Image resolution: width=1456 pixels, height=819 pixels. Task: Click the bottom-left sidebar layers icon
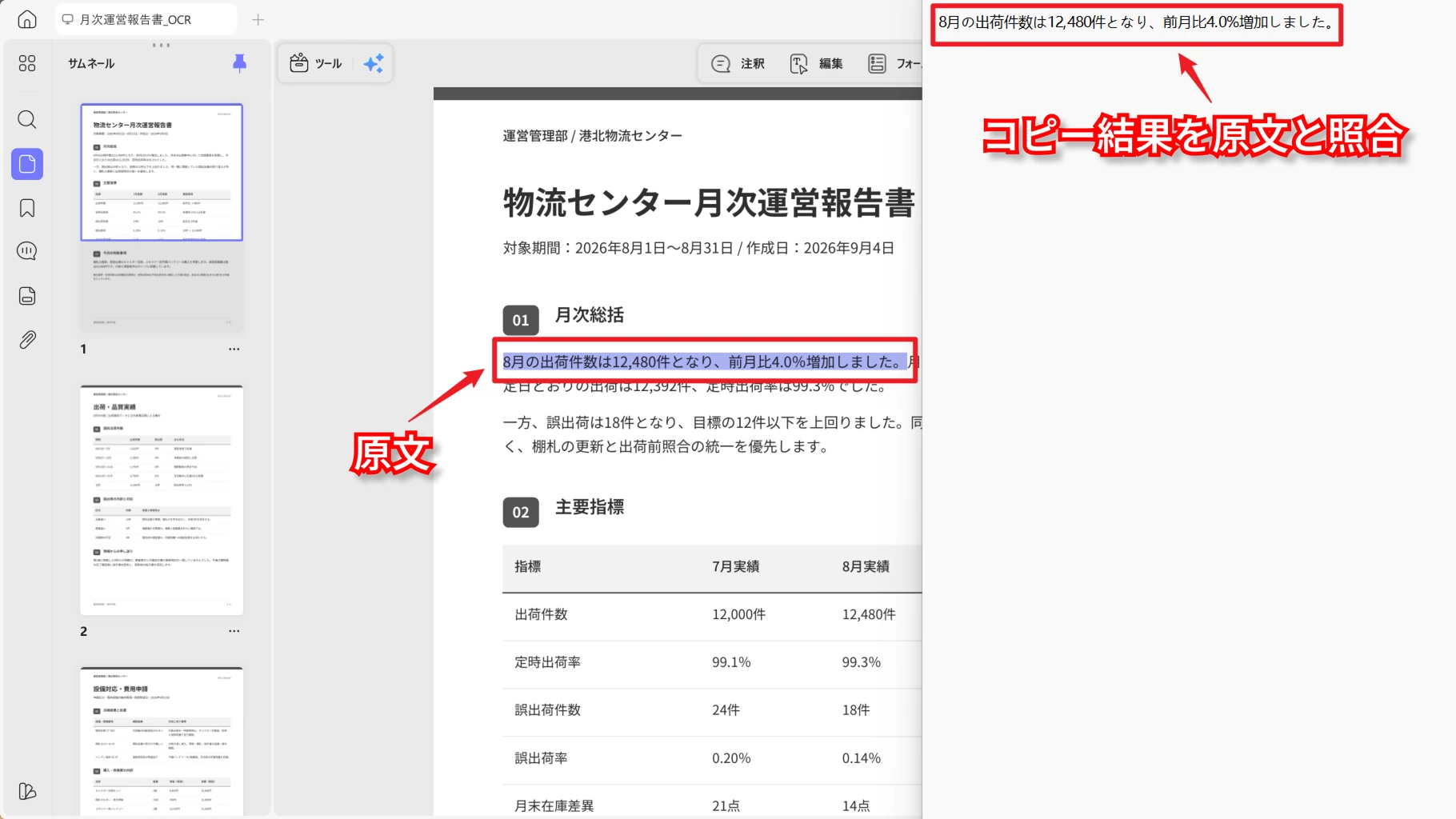(27, 791)
